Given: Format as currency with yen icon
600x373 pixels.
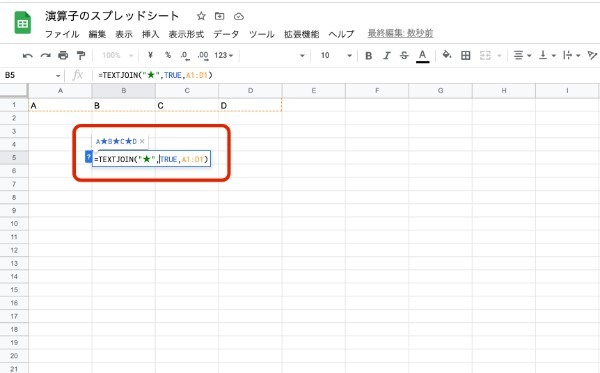Looking at the screenshot, I should pyautogui.click(x=150, y=55).
